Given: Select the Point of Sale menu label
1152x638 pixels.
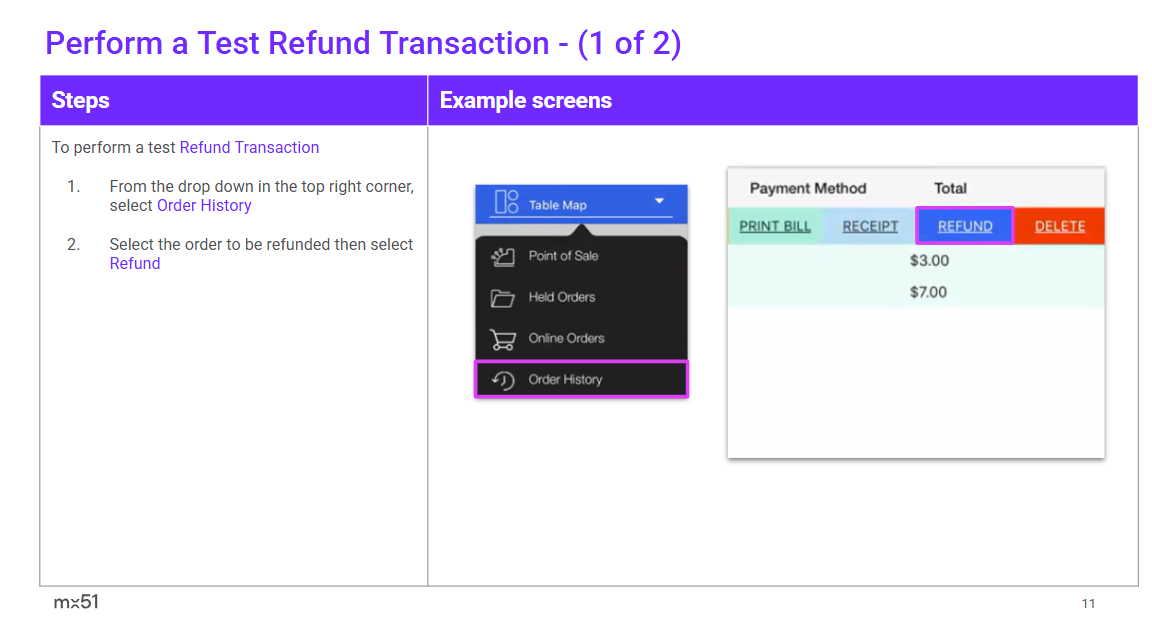Looking at the screenshot, I should coord(563,256).
